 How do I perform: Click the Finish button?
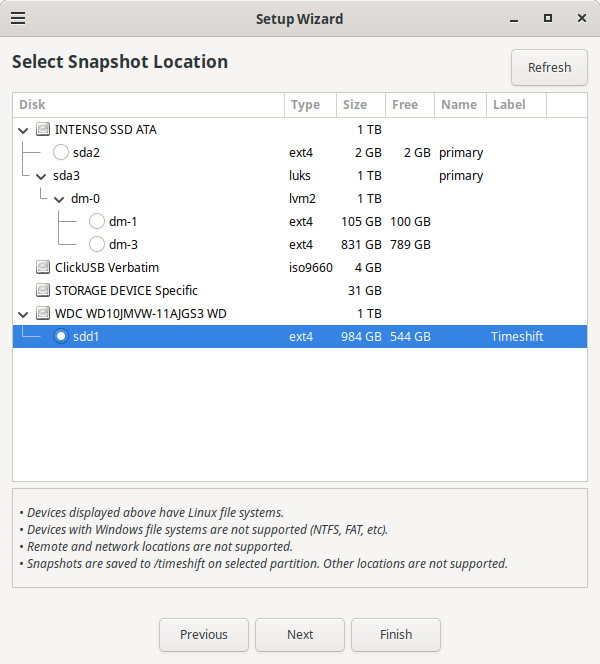click(x=396, y=634)
